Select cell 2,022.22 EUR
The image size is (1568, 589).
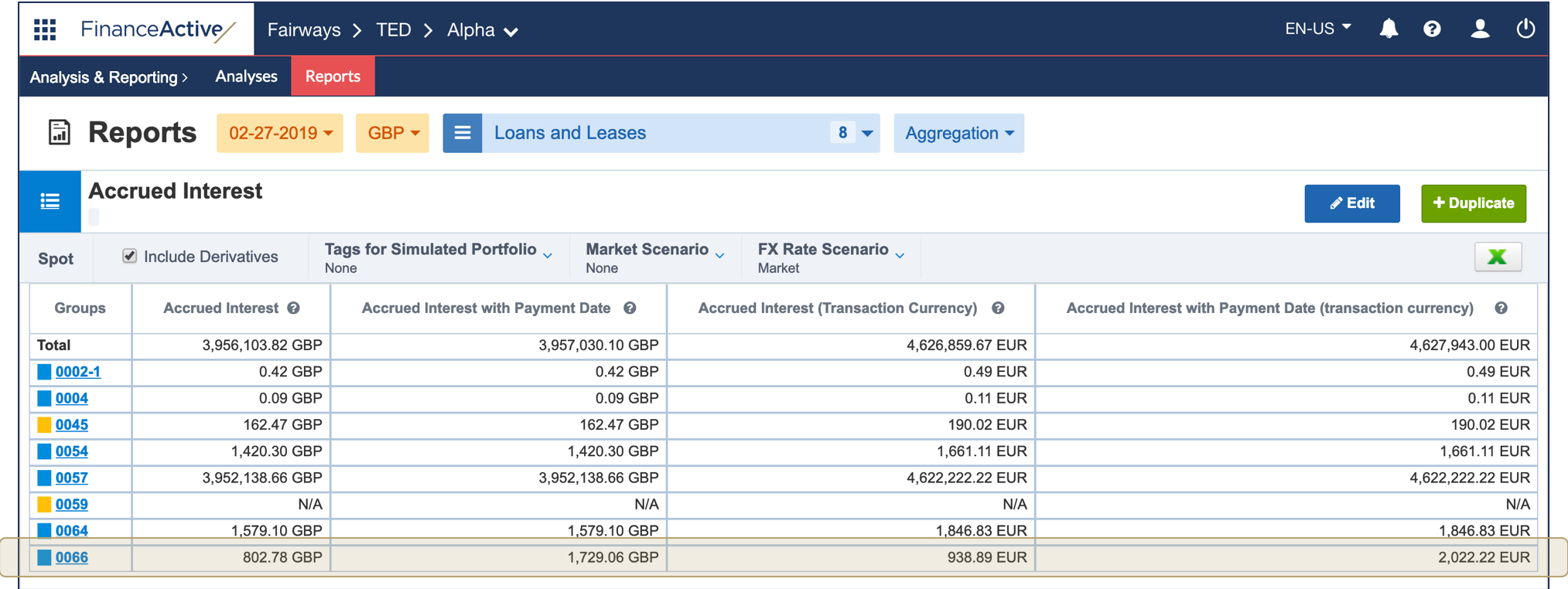pos(1484,557)
